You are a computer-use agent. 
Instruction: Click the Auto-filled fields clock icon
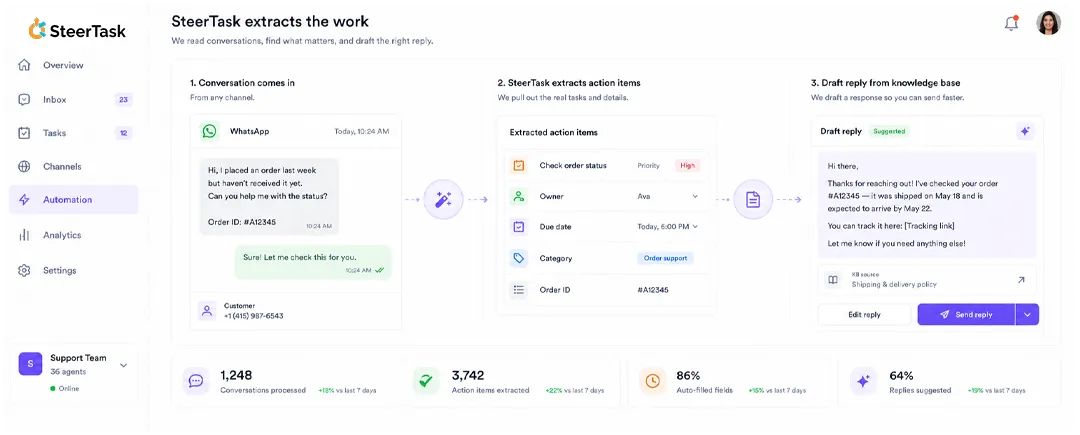pyautogui.click(x=652, y=381)
